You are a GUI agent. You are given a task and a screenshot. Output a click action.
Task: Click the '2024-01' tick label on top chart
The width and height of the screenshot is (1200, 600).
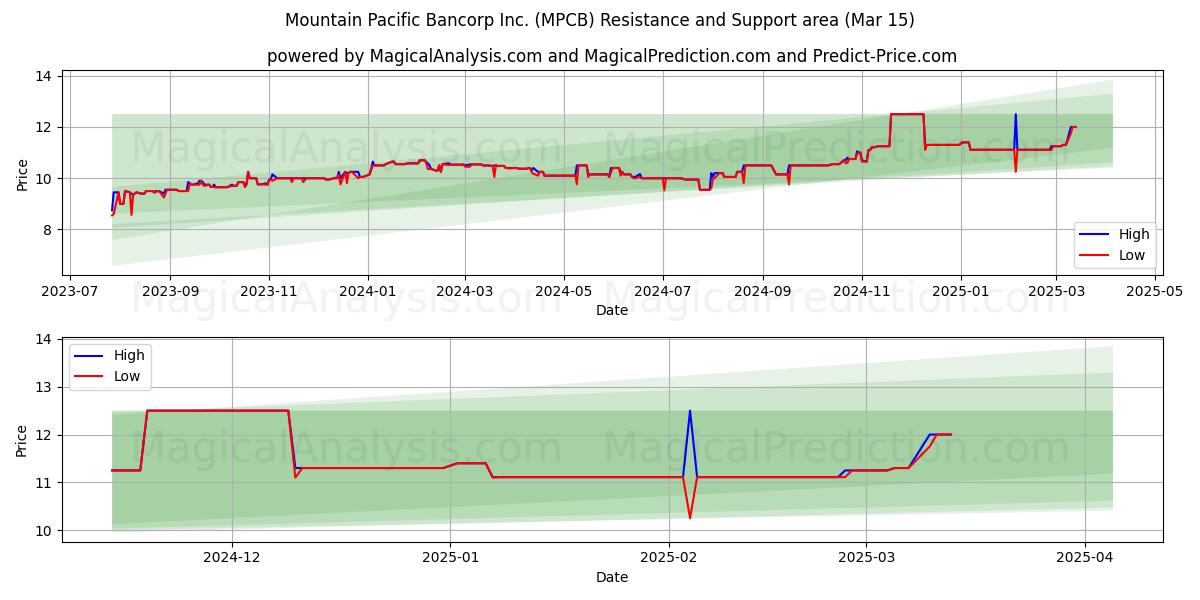coord(368,290)
